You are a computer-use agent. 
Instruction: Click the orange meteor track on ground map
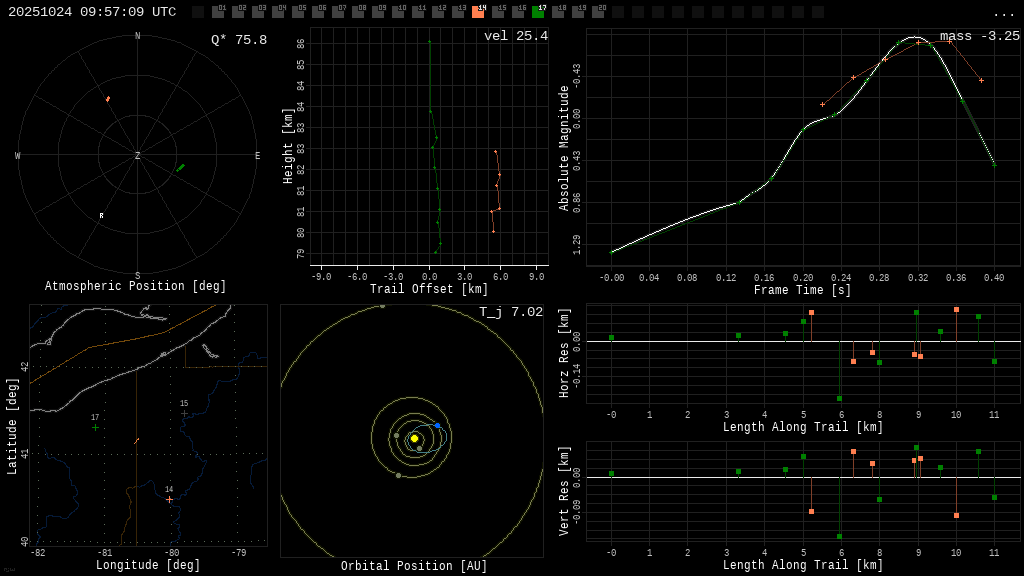[x=136, y=440]
